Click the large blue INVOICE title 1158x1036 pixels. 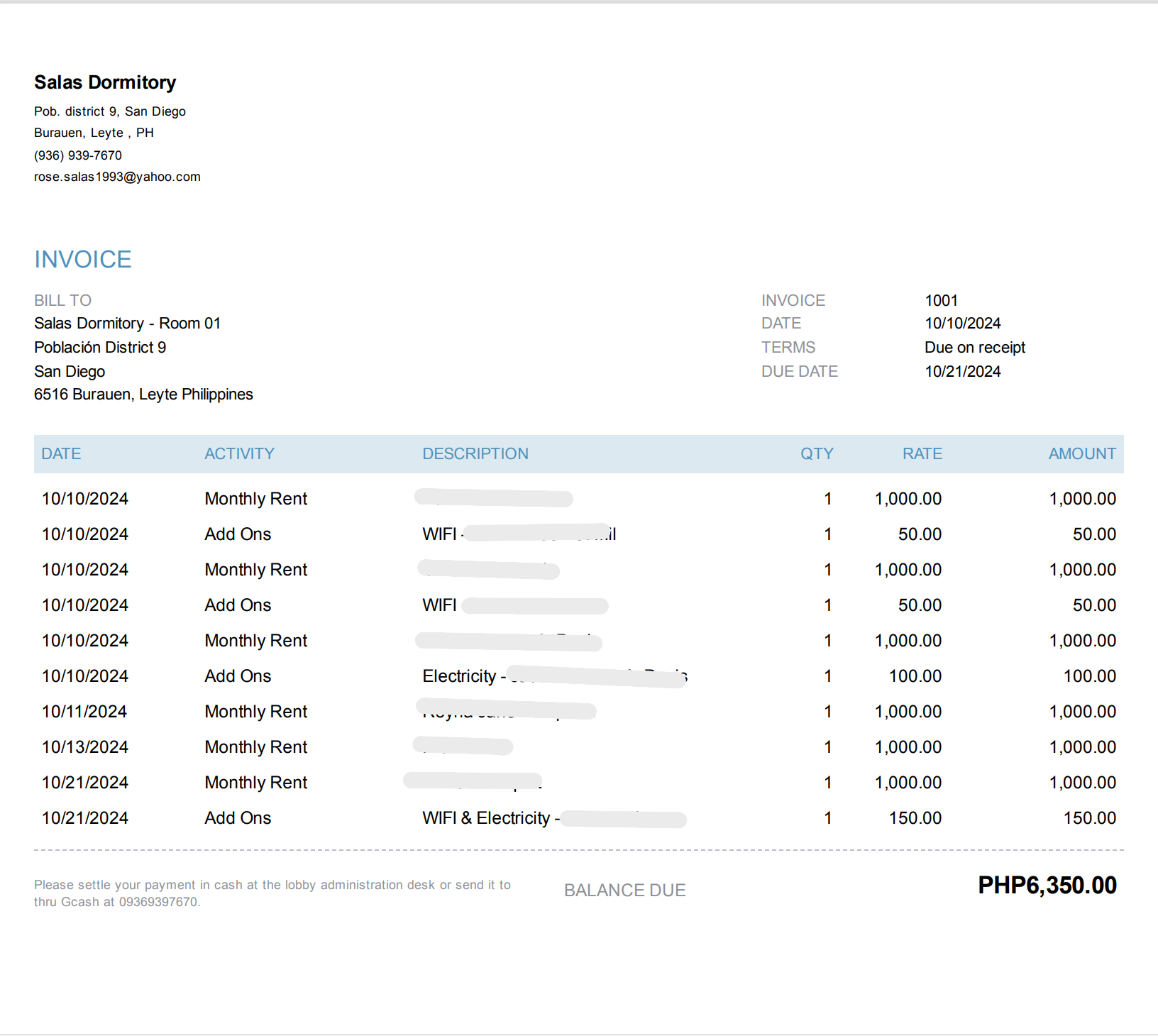click(x=83, y=260)
